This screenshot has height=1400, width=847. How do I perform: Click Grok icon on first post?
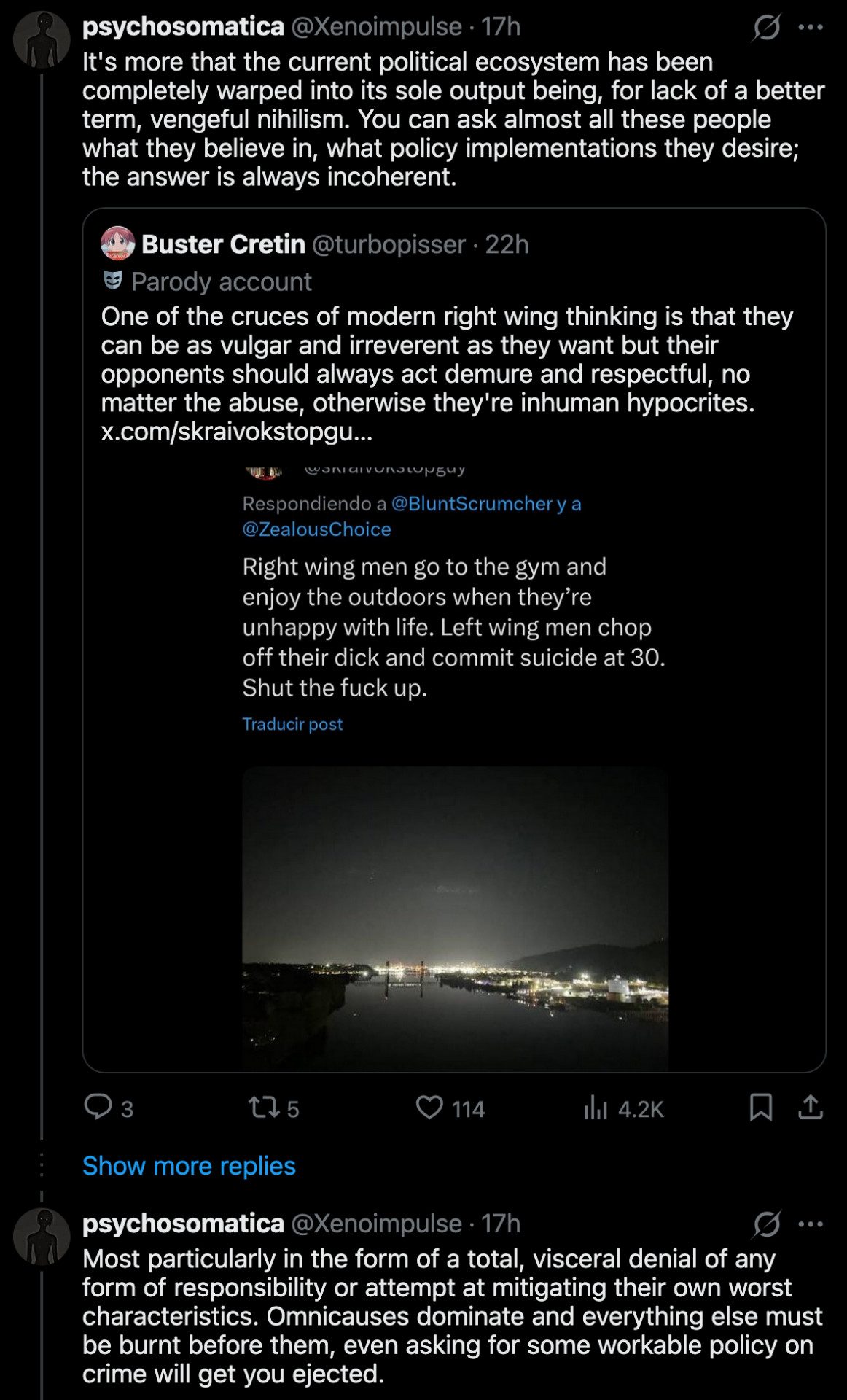pyautogui.click(x=767, y=28)
